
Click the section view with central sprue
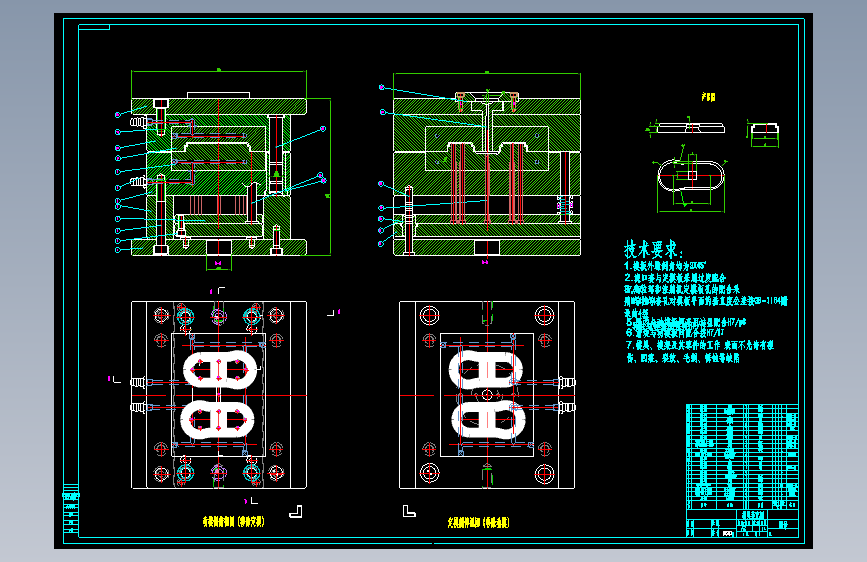(x=487, y=174)
